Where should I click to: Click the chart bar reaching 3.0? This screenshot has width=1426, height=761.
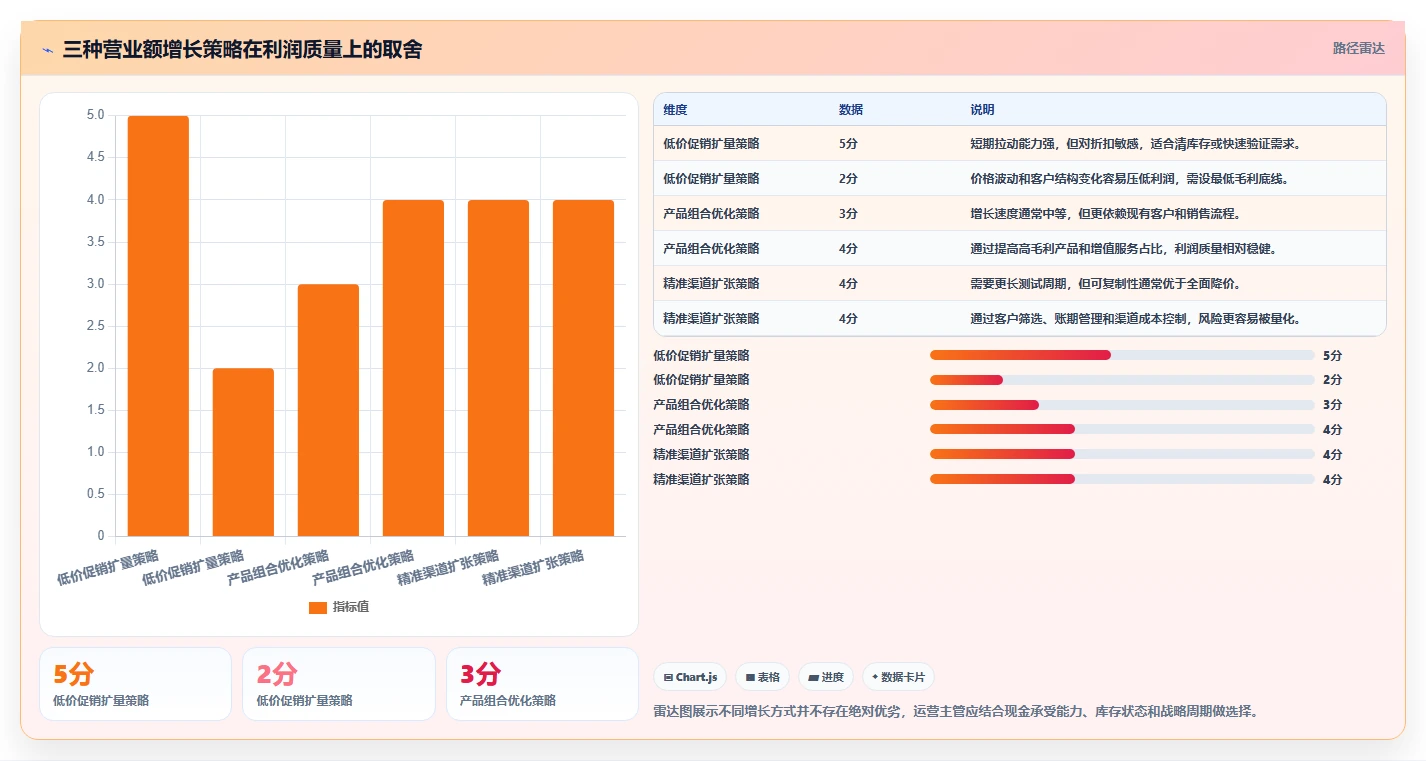(x=328, y=410)
